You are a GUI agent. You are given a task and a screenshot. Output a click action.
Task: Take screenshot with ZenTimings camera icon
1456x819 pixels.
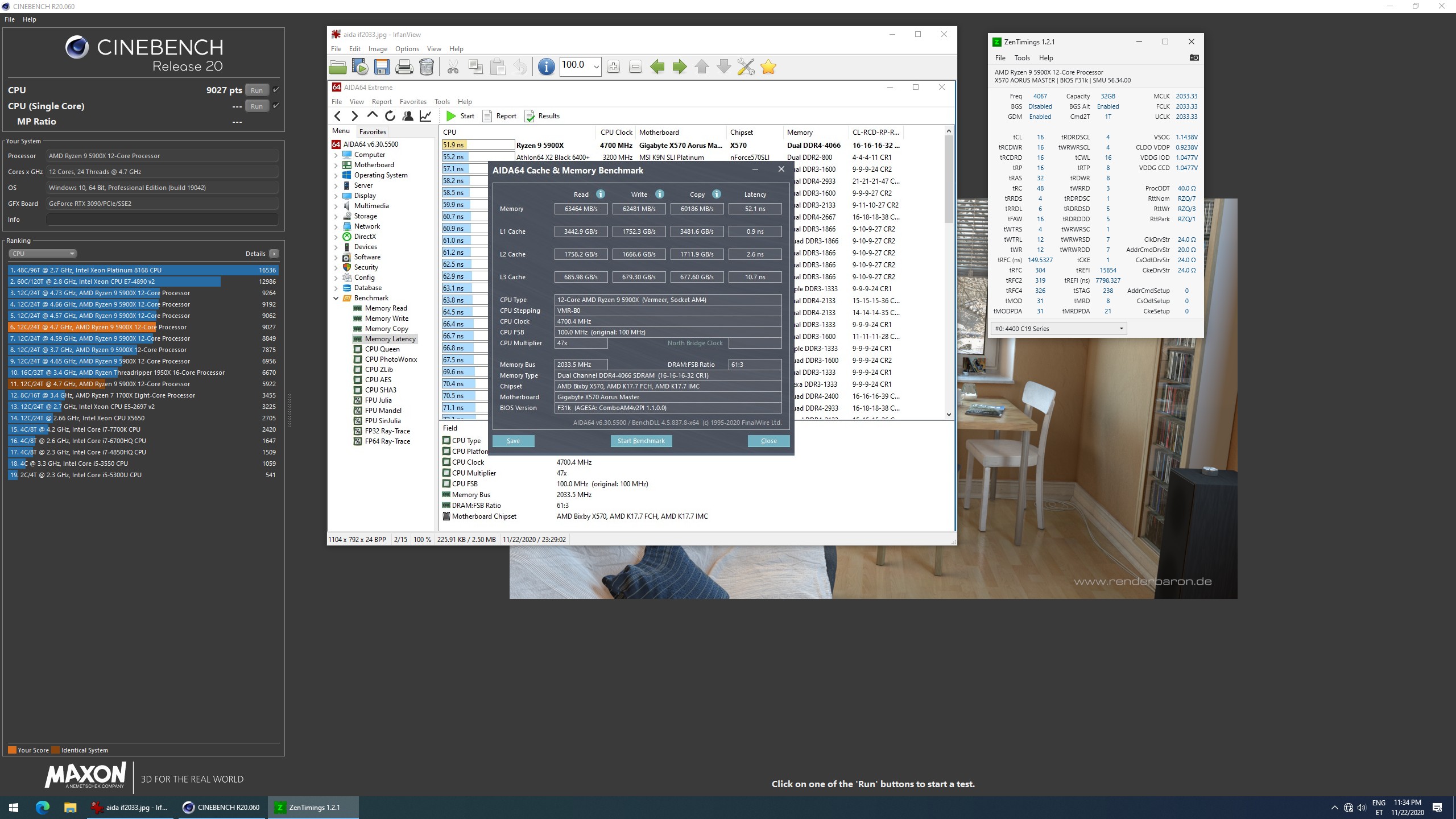1194,57
